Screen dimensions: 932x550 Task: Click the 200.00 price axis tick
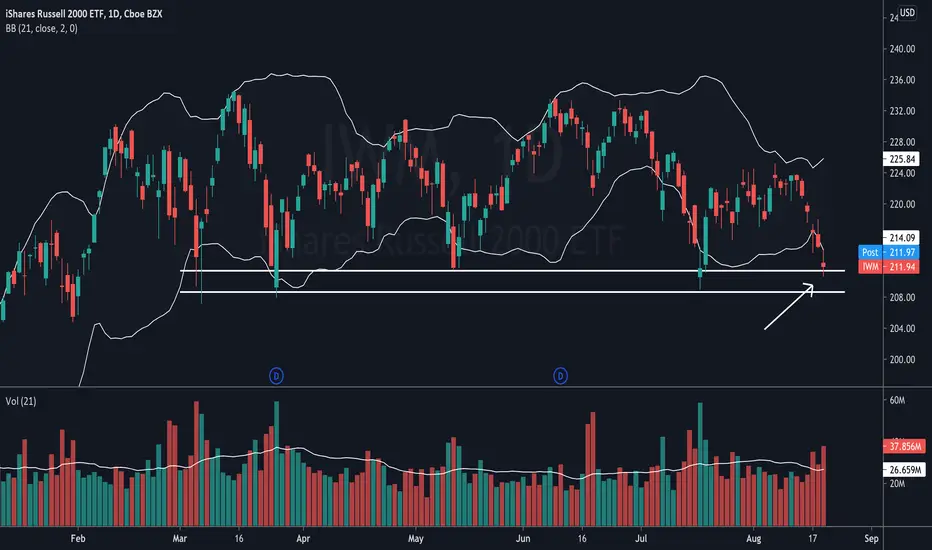tap(902, 359)
